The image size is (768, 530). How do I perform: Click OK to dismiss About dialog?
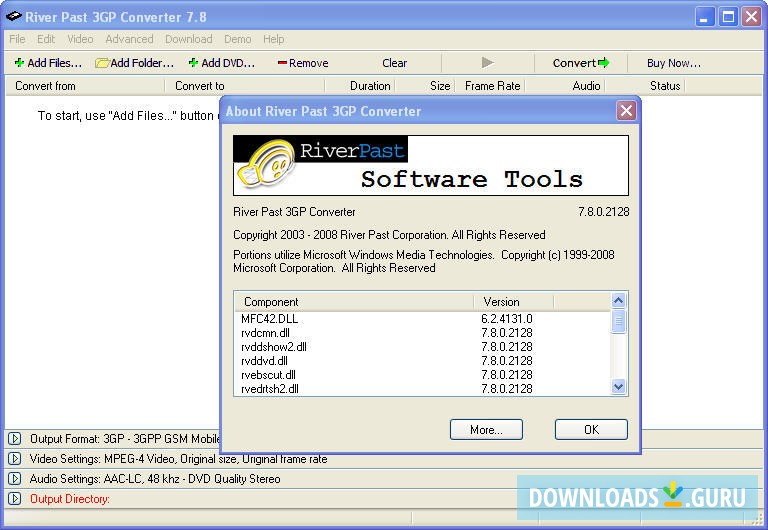[591, 430]
